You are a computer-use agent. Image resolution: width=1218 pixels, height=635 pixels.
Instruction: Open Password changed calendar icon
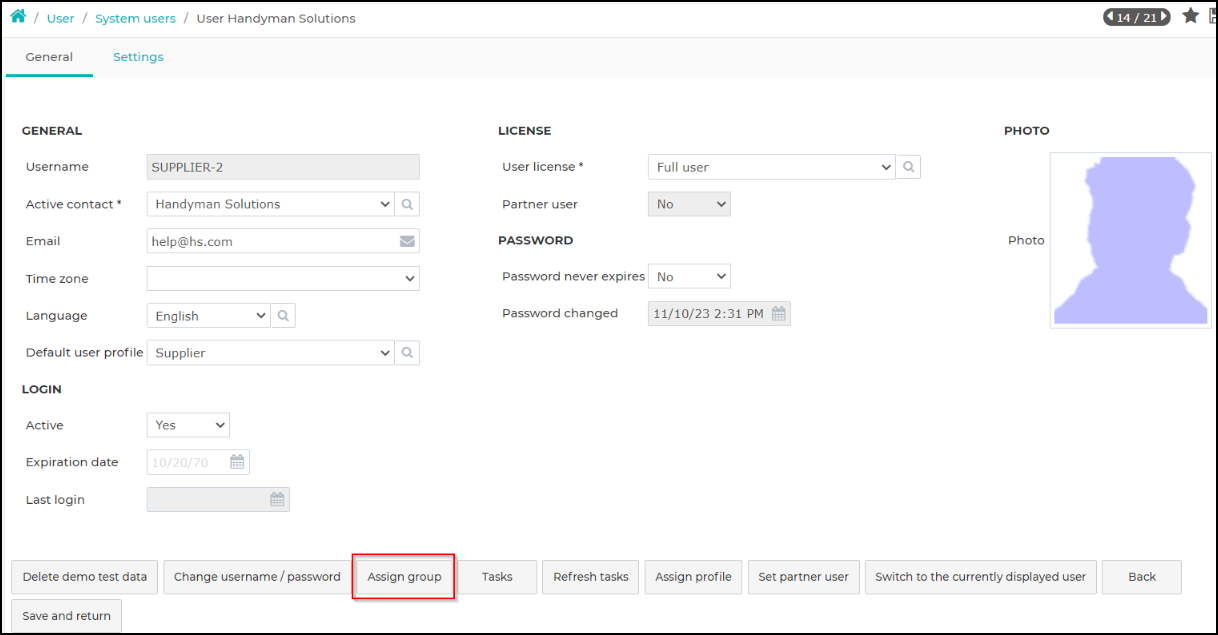point(779,314)
